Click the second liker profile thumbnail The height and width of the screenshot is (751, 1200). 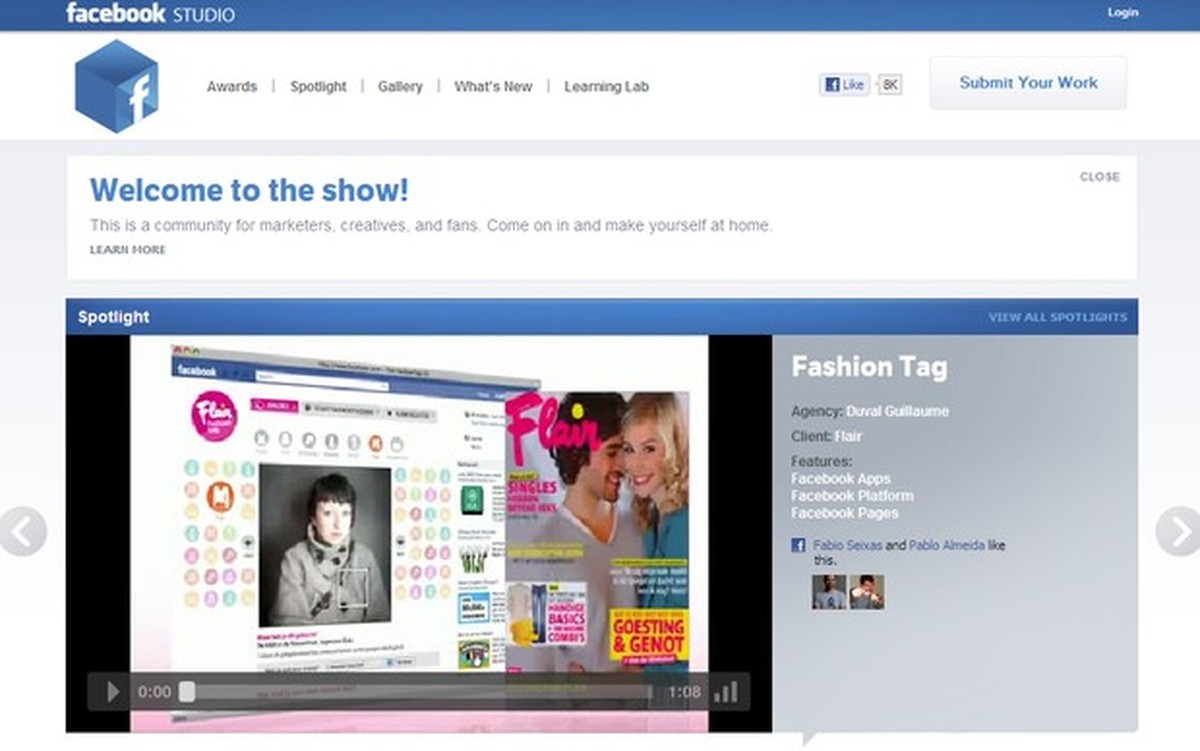[x=866, y=592]
